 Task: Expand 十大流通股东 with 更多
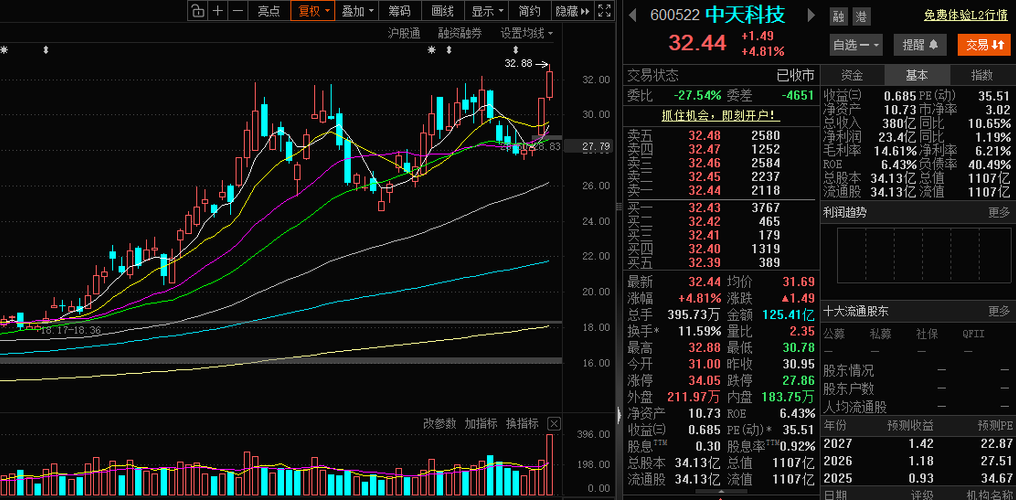click(999, 311)
